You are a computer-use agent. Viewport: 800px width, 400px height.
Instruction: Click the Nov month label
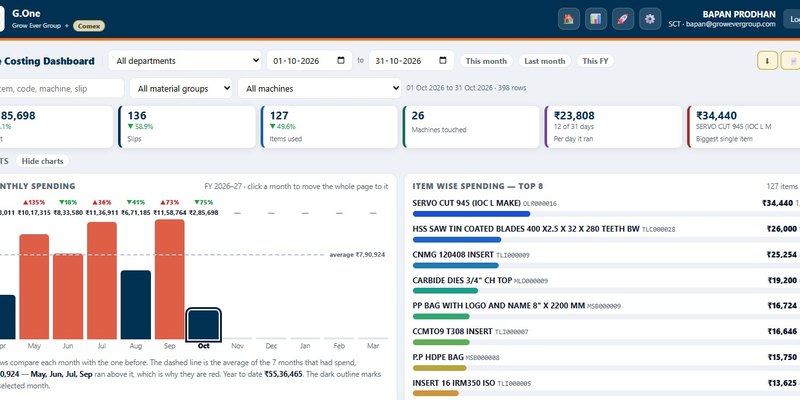pos(237,346)
